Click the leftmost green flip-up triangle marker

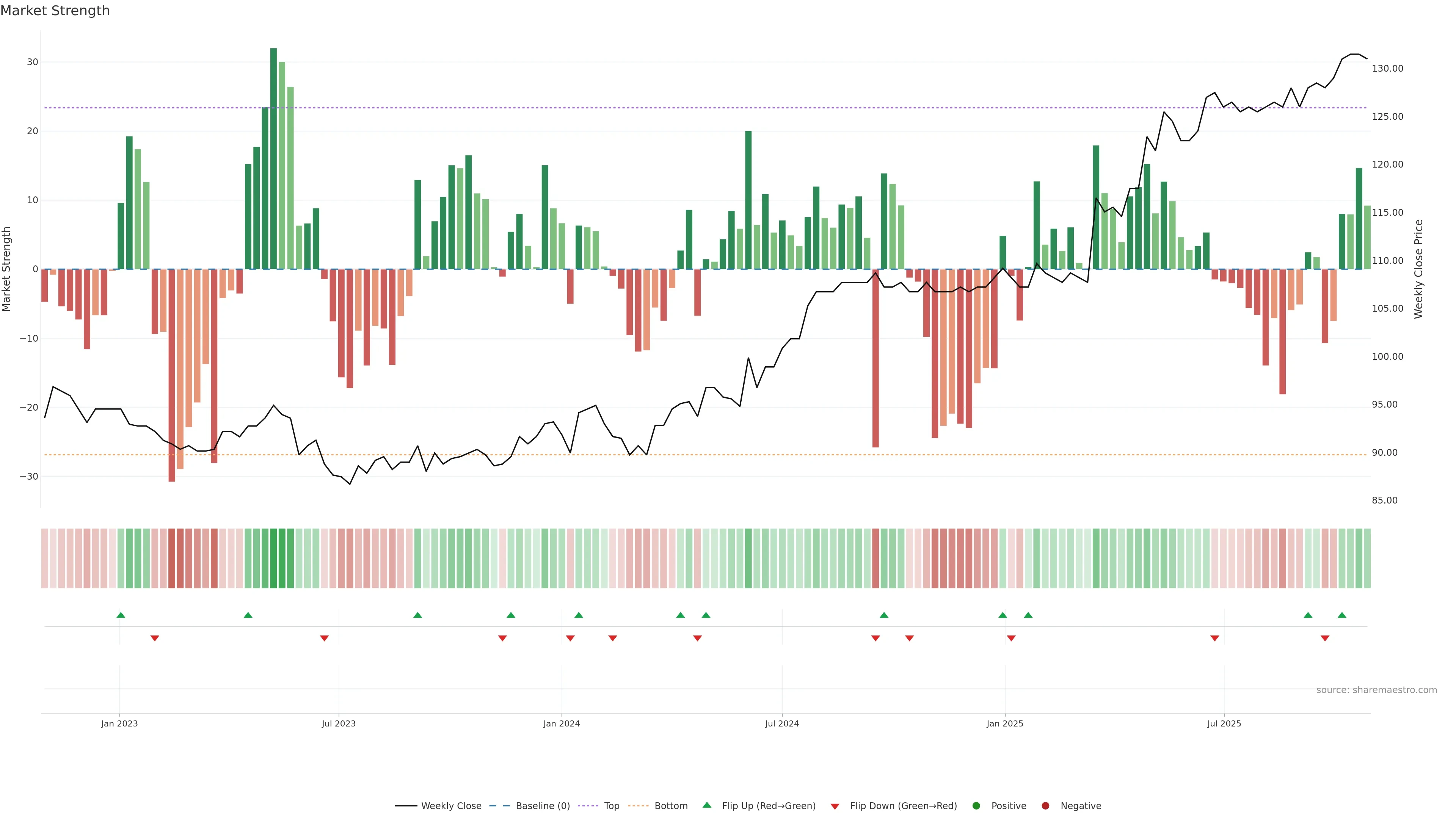tap(121, 615)
